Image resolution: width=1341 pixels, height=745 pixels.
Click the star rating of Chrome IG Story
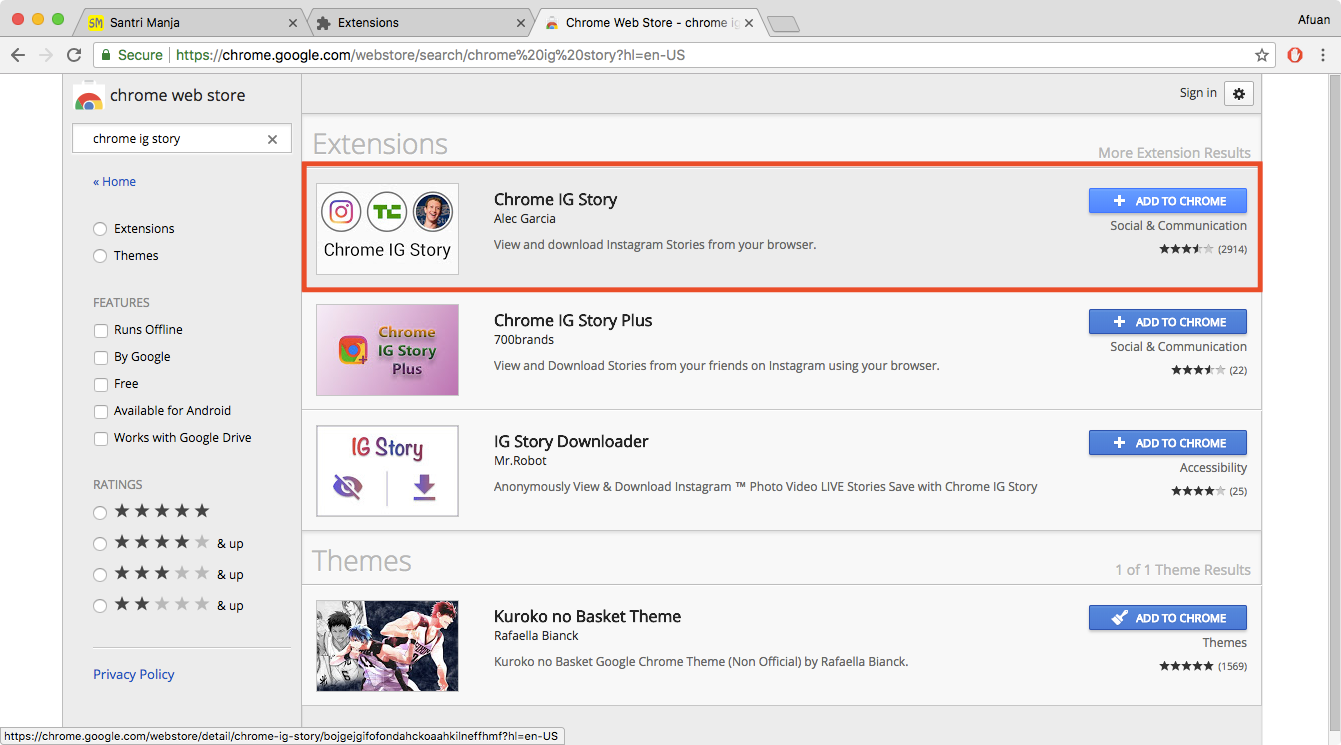point(1186,249)
